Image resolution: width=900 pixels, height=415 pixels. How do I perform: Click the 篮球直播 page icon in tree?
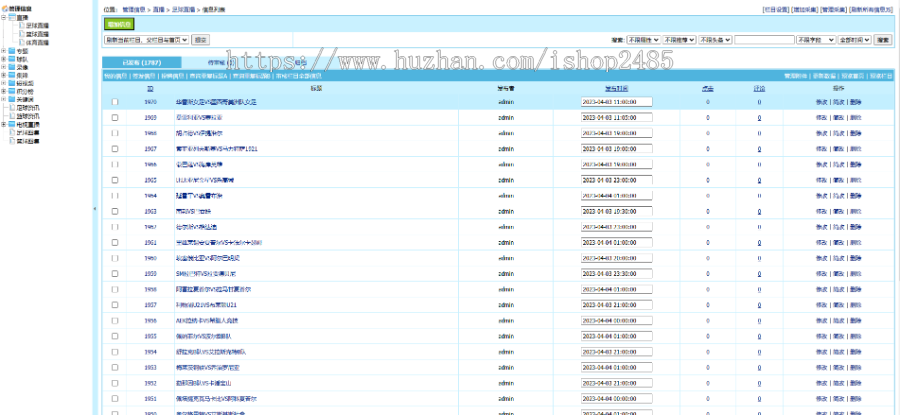coord(22,34)
